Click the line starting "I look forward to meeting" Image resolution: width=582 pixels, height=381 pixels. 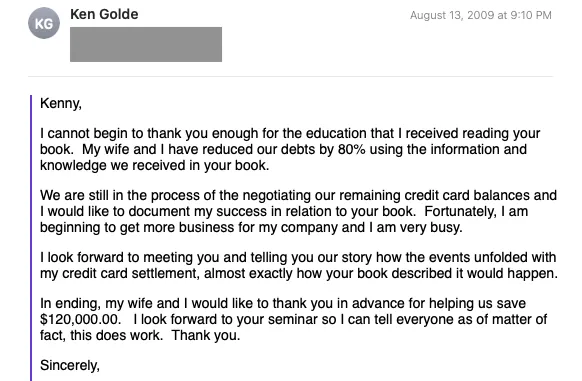[298, 257]
